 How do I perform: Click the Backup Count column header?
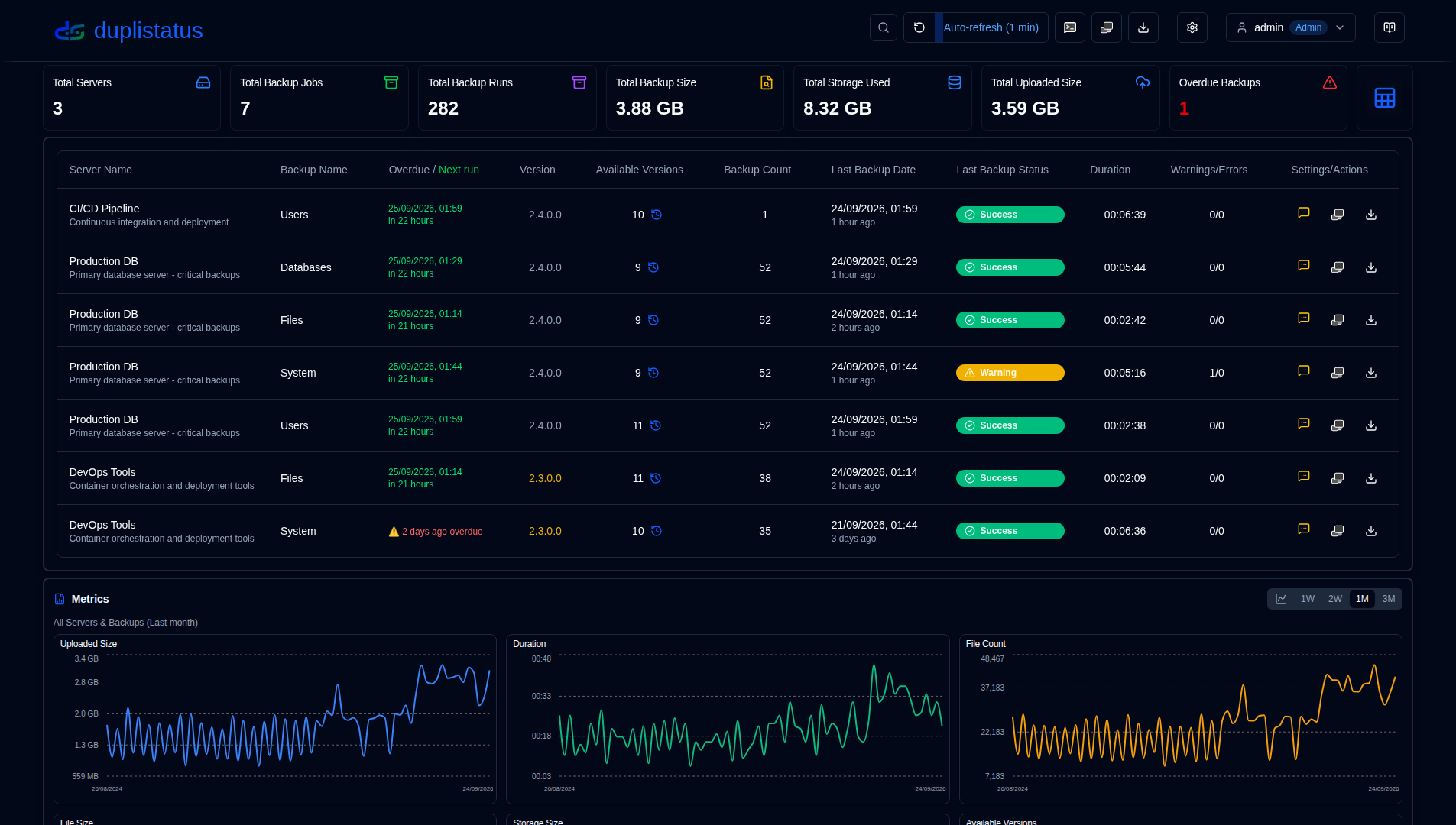[757, 170]
